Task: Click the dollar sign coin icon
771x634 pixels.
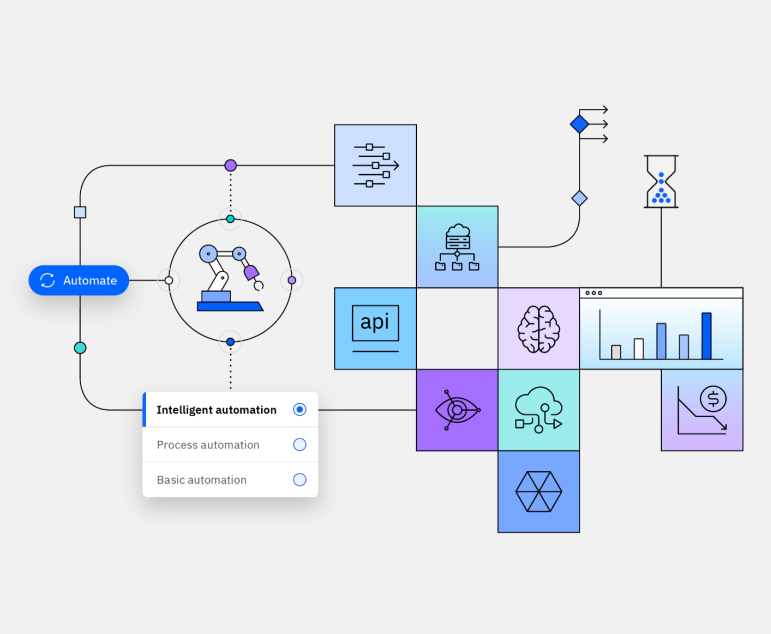Action: coord(713,399)
